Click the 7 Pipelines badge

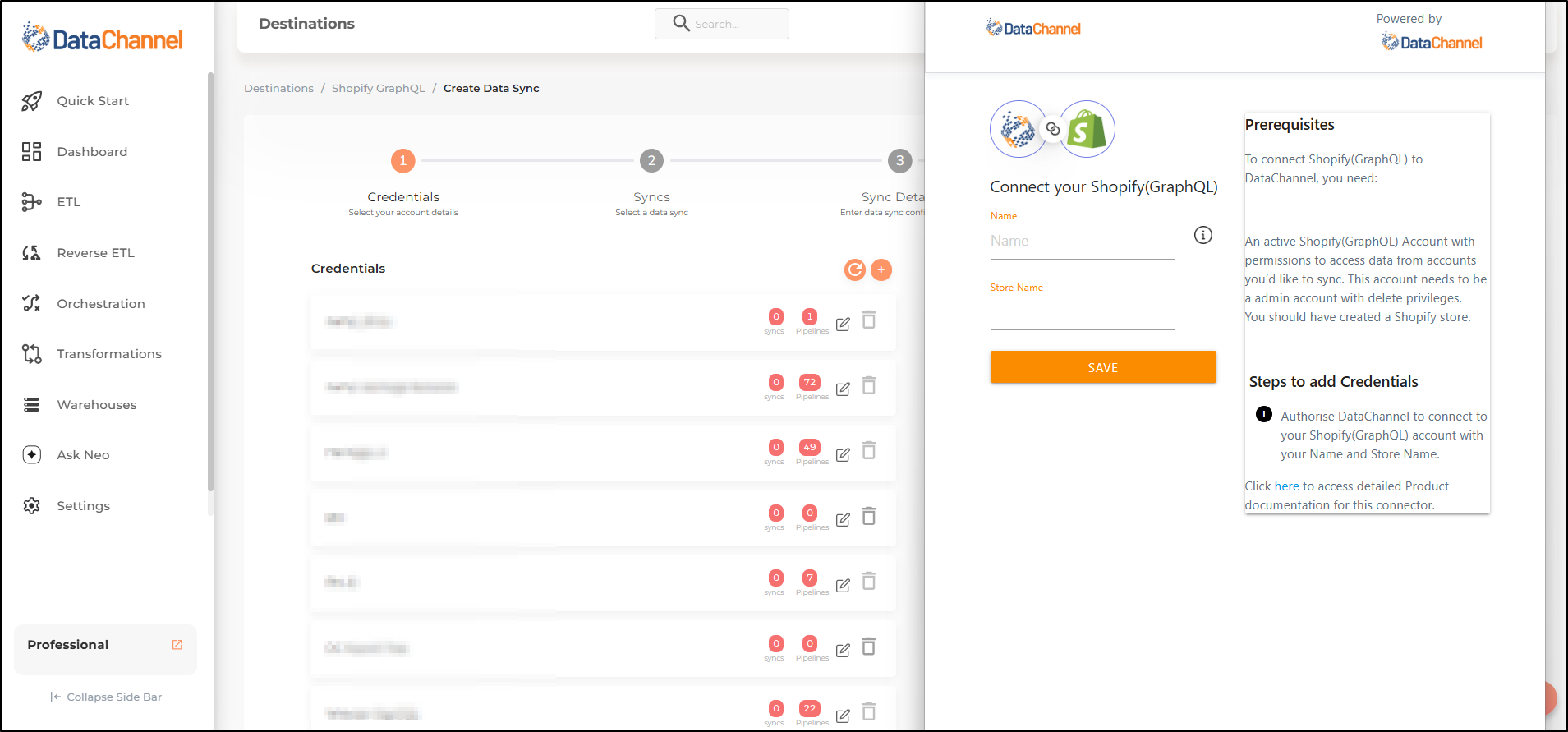[x=810, y=578]
